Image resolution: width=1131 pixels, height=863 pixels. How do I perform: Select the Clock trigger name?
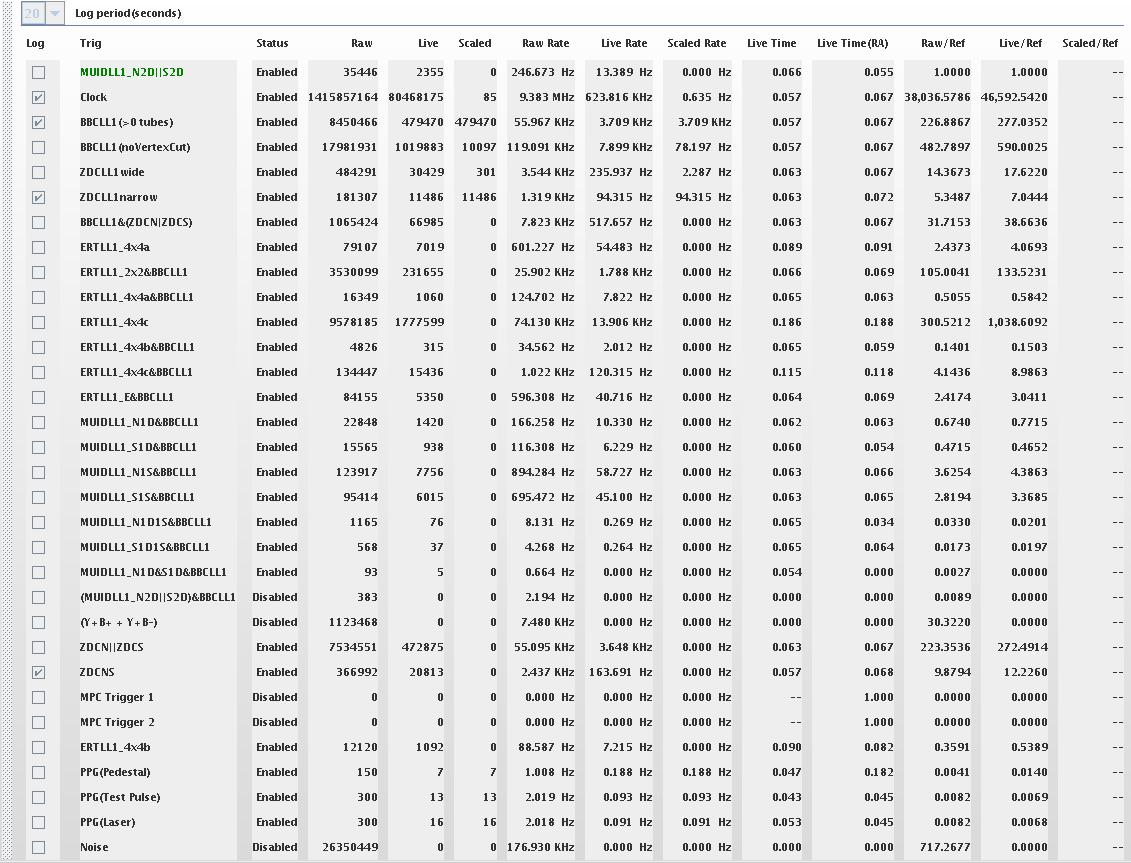[x=93, y=97]
